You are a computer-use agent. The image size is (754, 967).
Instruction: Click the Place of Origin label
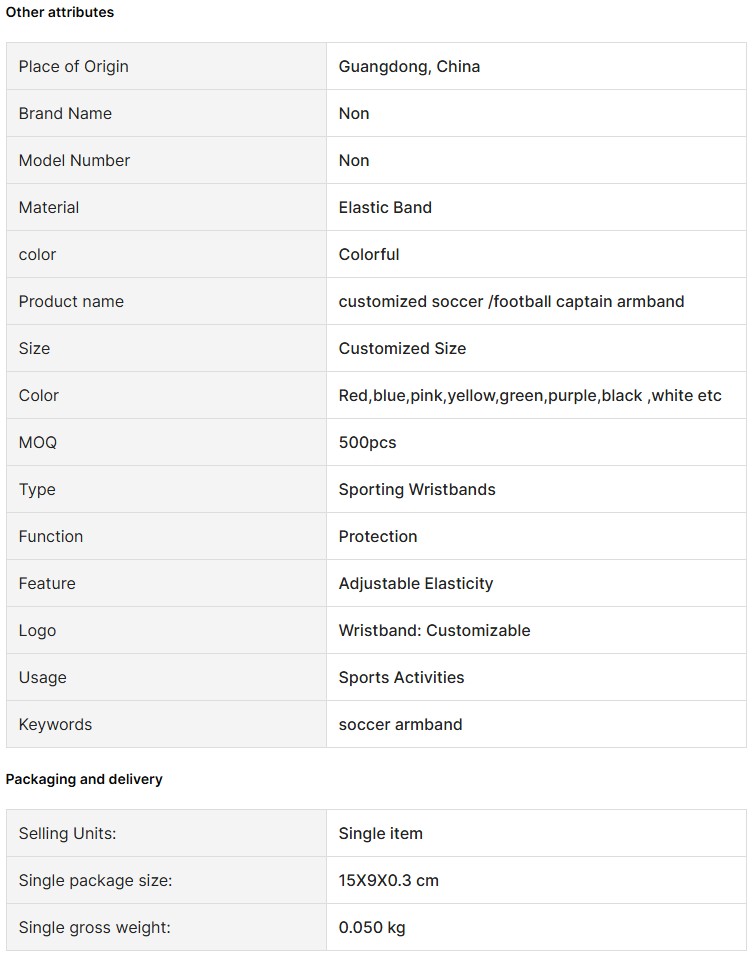pyautogui.click(x=73, y=67)
